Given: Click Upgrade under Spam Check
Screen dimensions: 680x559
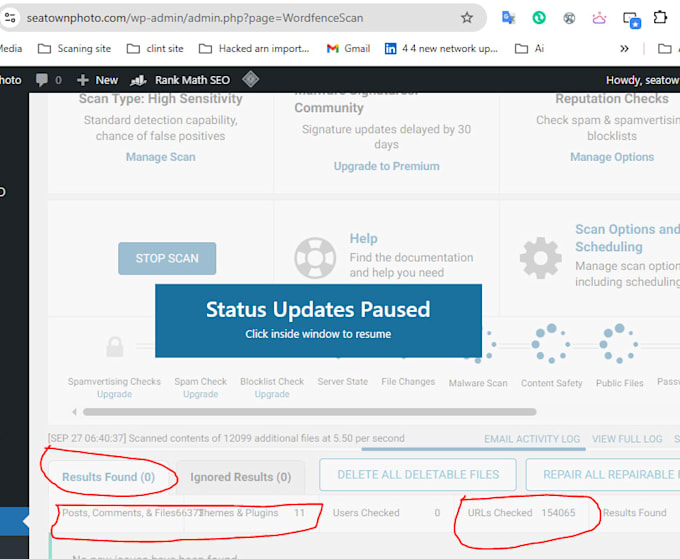Looking at the screenshot, I should tap(200, 394).
